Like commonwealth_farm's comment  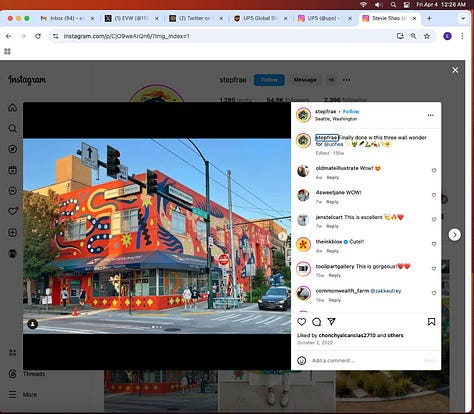pyautogui.click(x=434, y=293)
